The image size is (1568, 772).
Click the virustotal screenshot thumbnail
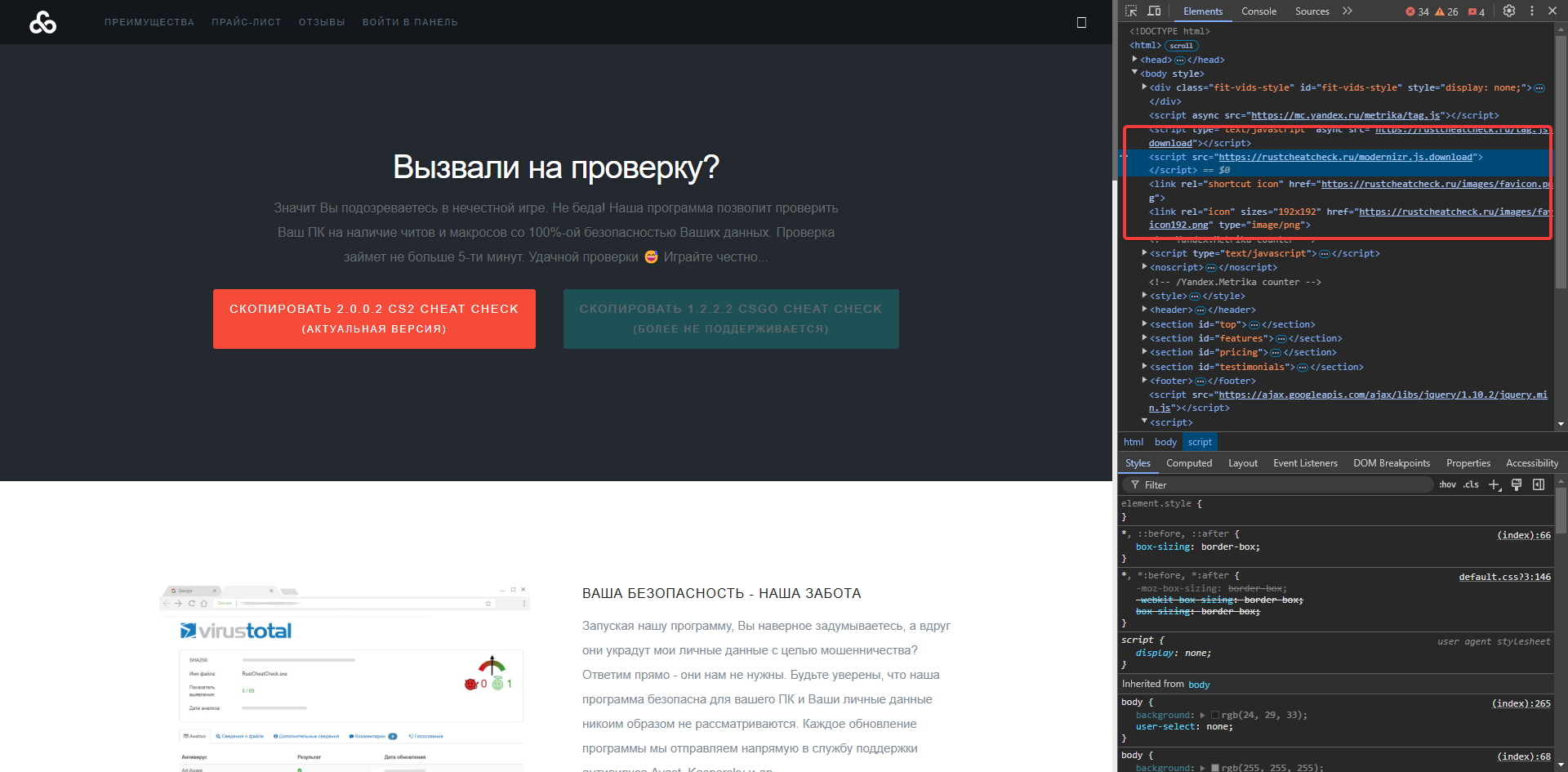[x=345, y=678]
